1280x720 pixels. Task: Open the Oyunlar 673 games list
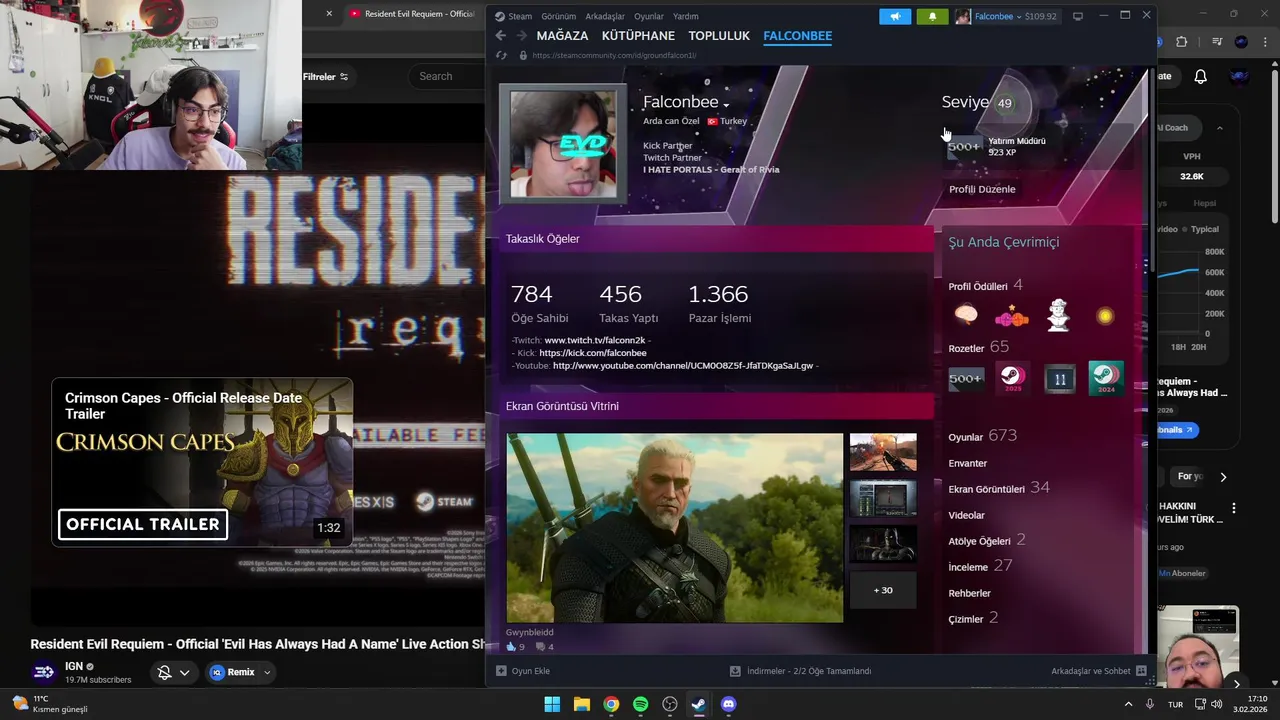(983, 436)
